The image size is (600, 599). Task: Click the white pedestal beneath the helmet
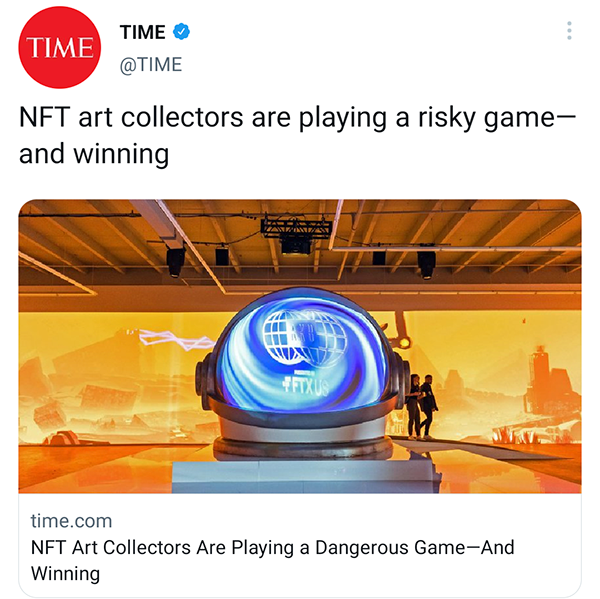pos(304,476)
